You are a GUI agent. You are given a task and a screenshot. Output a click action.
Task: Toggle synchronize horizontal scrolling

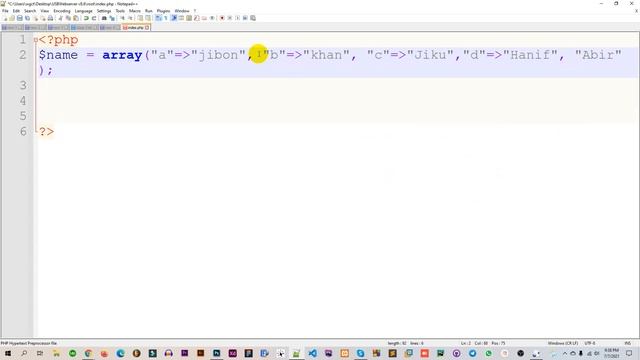pos(148,18)
